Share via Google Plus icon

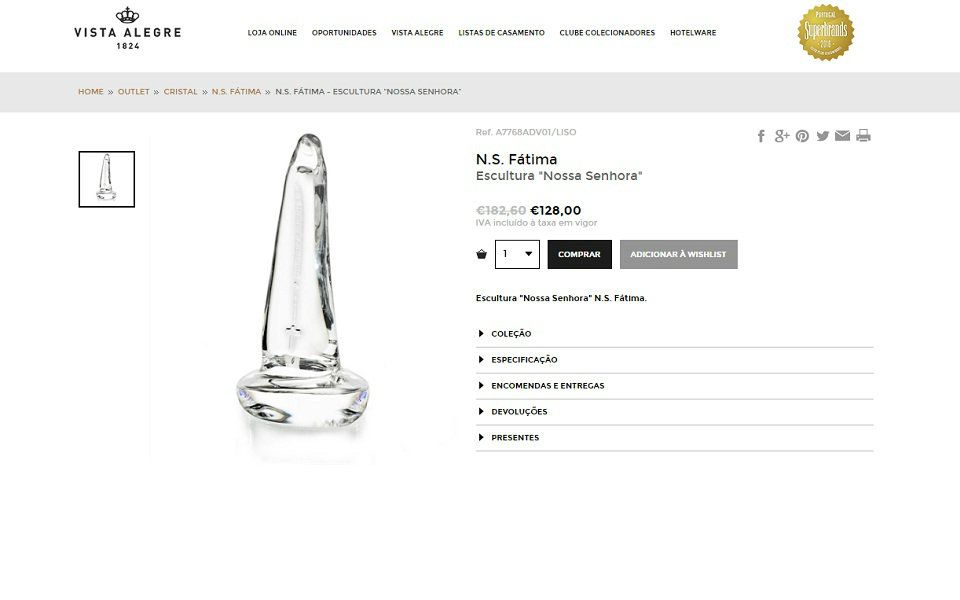pyautogui.click(x=782, y=136)
